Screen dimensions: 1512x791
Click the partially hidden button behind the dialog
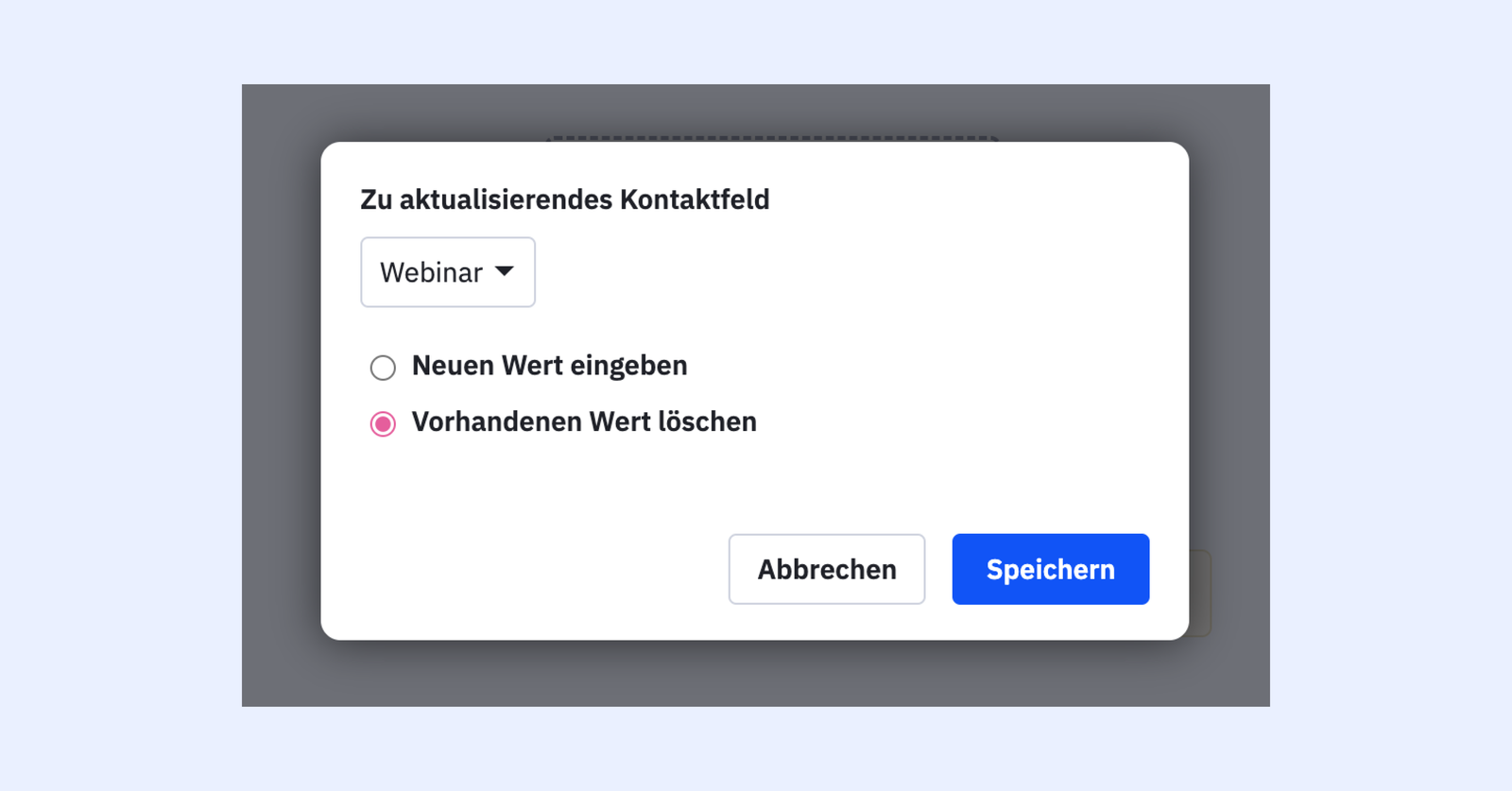(x=1200, y=593)
